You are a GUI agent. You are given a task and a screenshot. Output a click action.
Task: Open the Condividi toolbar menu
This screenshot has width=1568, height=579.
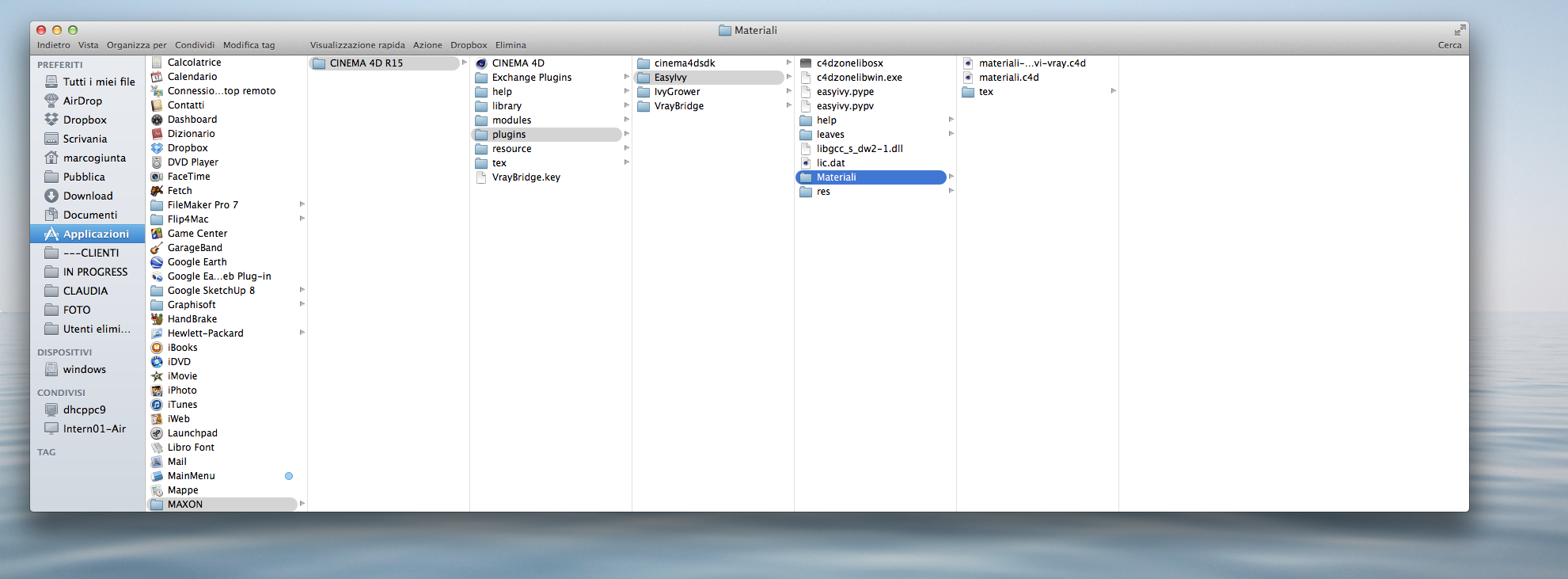point(195,45)
